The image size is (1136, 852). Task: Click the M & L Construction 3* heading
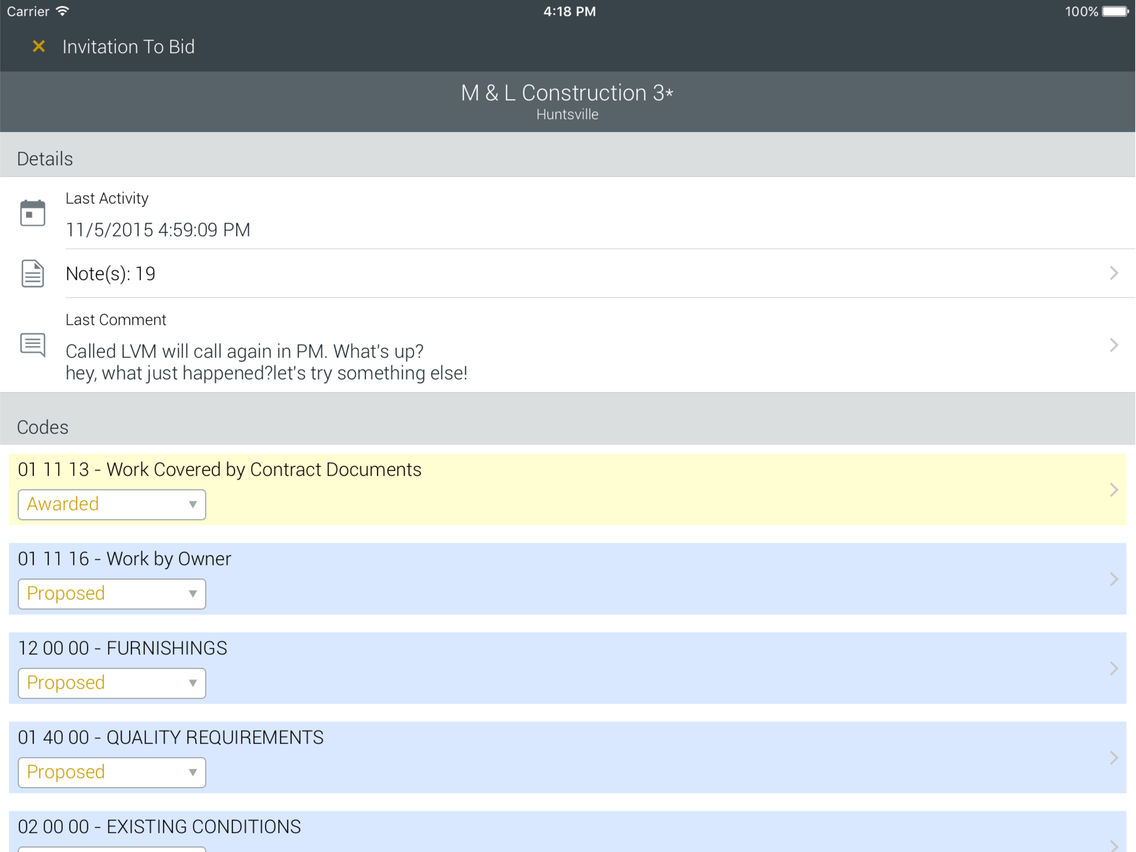[x=567, y=93]
